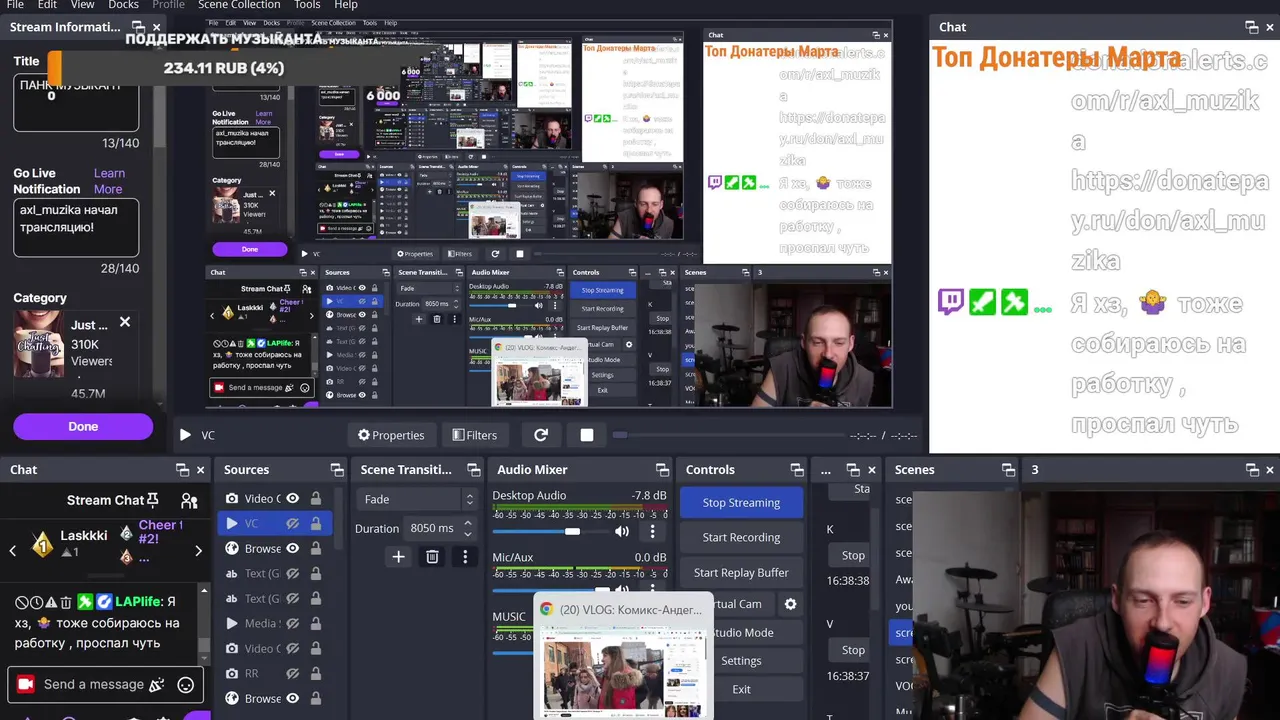Viewport: 1280px width, 720px height.
Task: Click the red camera icon in message box
Action: (26, 684)
